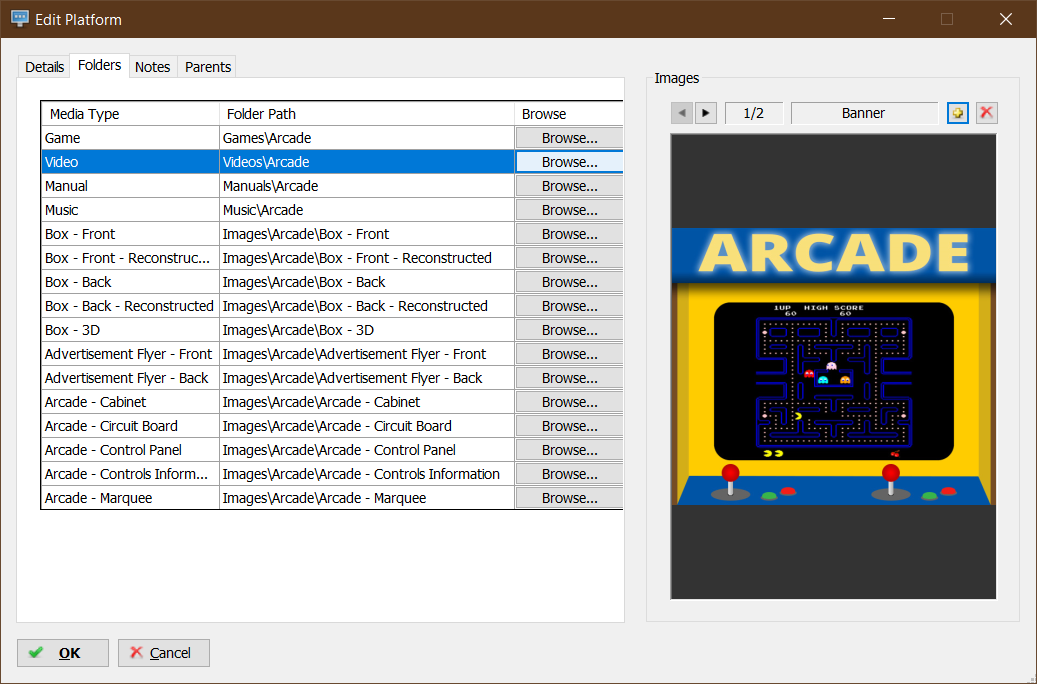The width and height of the screenshot is (1037, 684).
Task: Switch to the Details tab
Action: [x=44, y=67]
